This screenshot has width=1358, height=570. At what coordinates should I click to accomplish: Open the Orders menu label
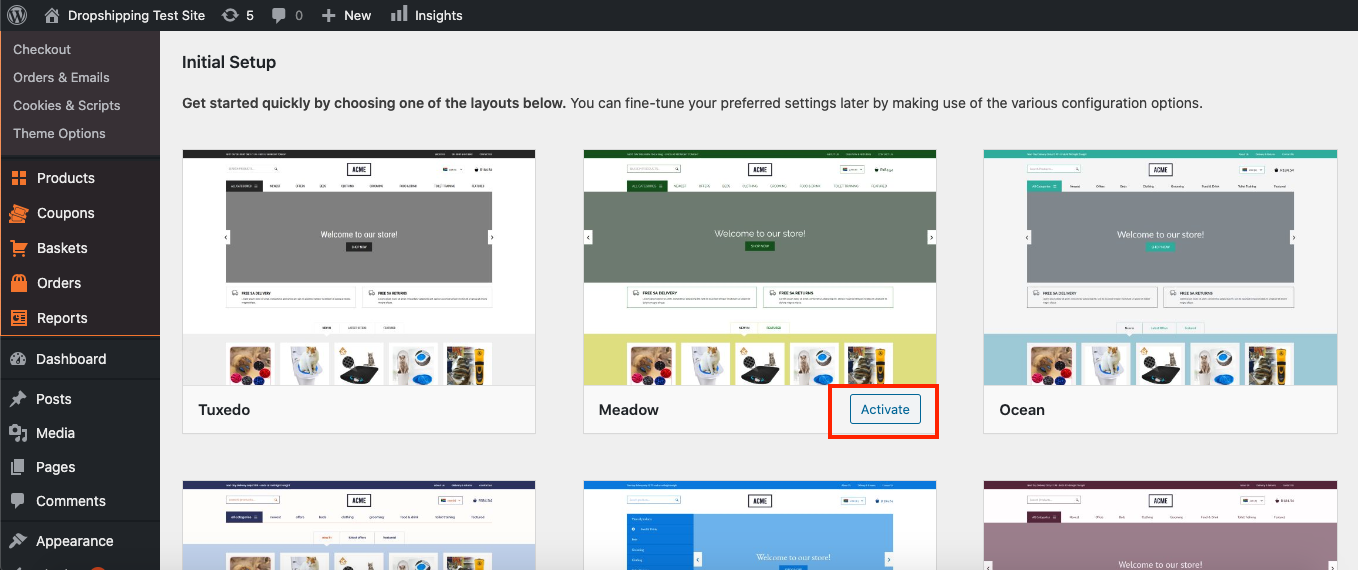(59, 283)
